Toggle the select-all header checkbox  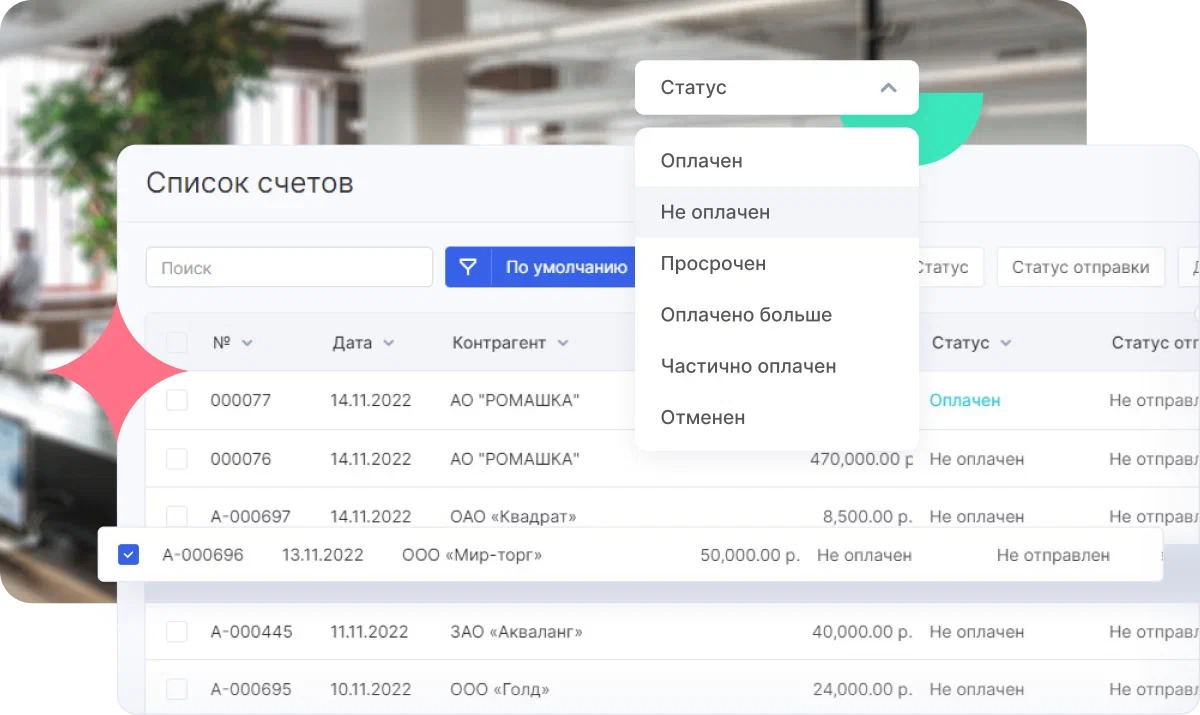point(177,342)
